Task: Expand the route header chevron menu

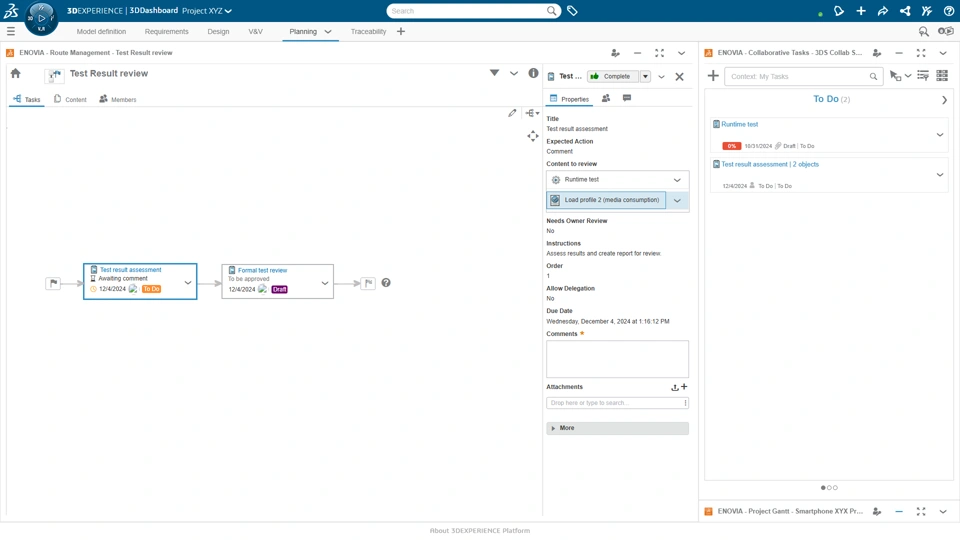Action: point(514,73)
